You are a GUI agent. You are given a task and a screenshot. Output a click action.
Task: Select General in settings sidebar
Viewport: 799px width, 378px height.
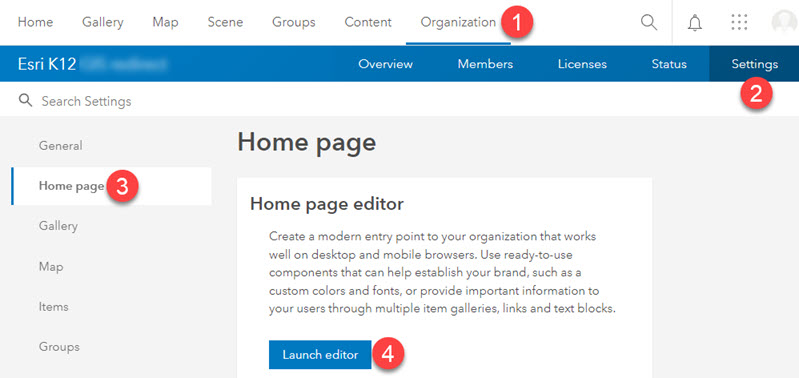click(61, 146)
